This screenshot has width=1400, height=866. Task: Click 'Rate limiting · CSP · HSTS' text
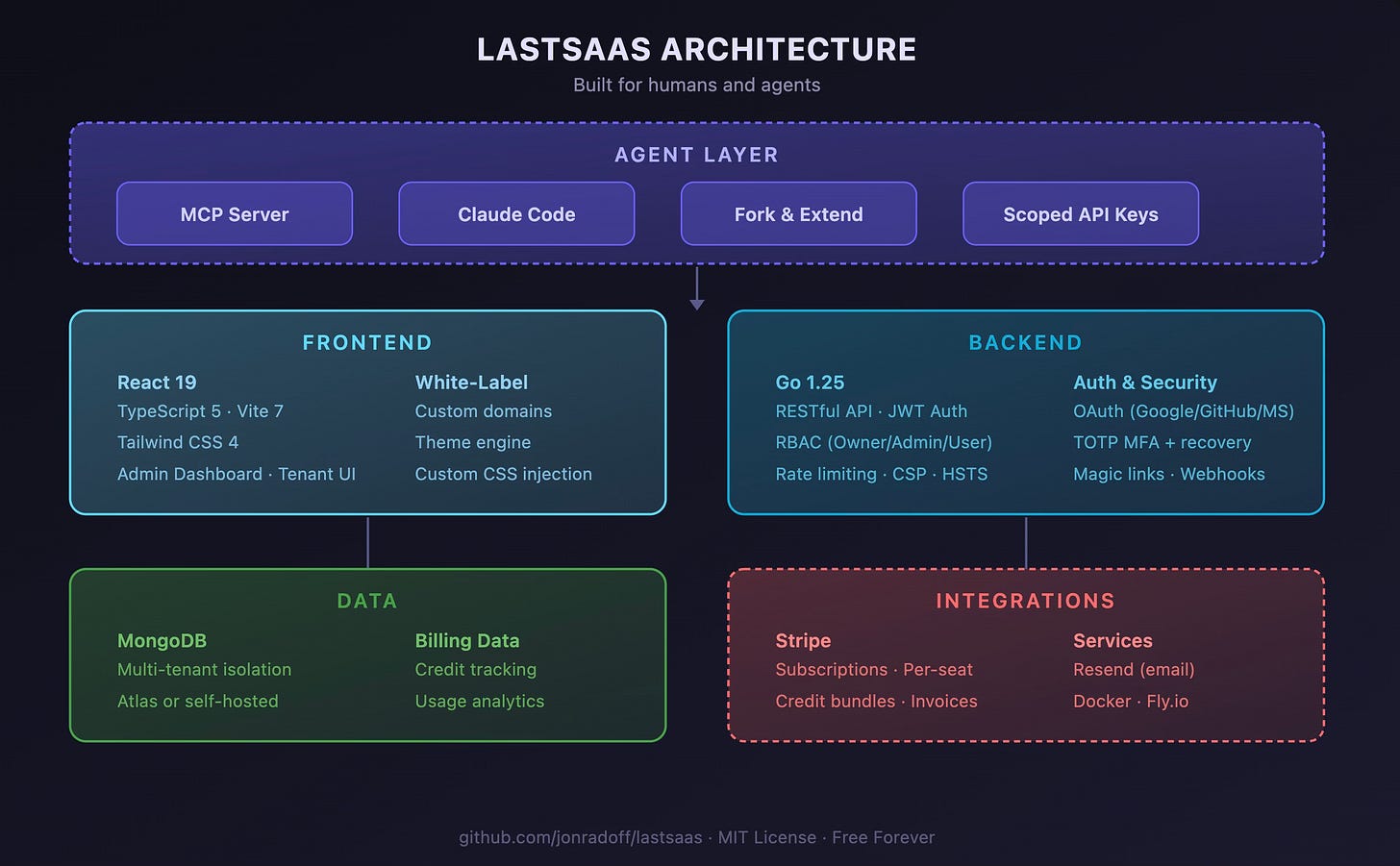882,474
